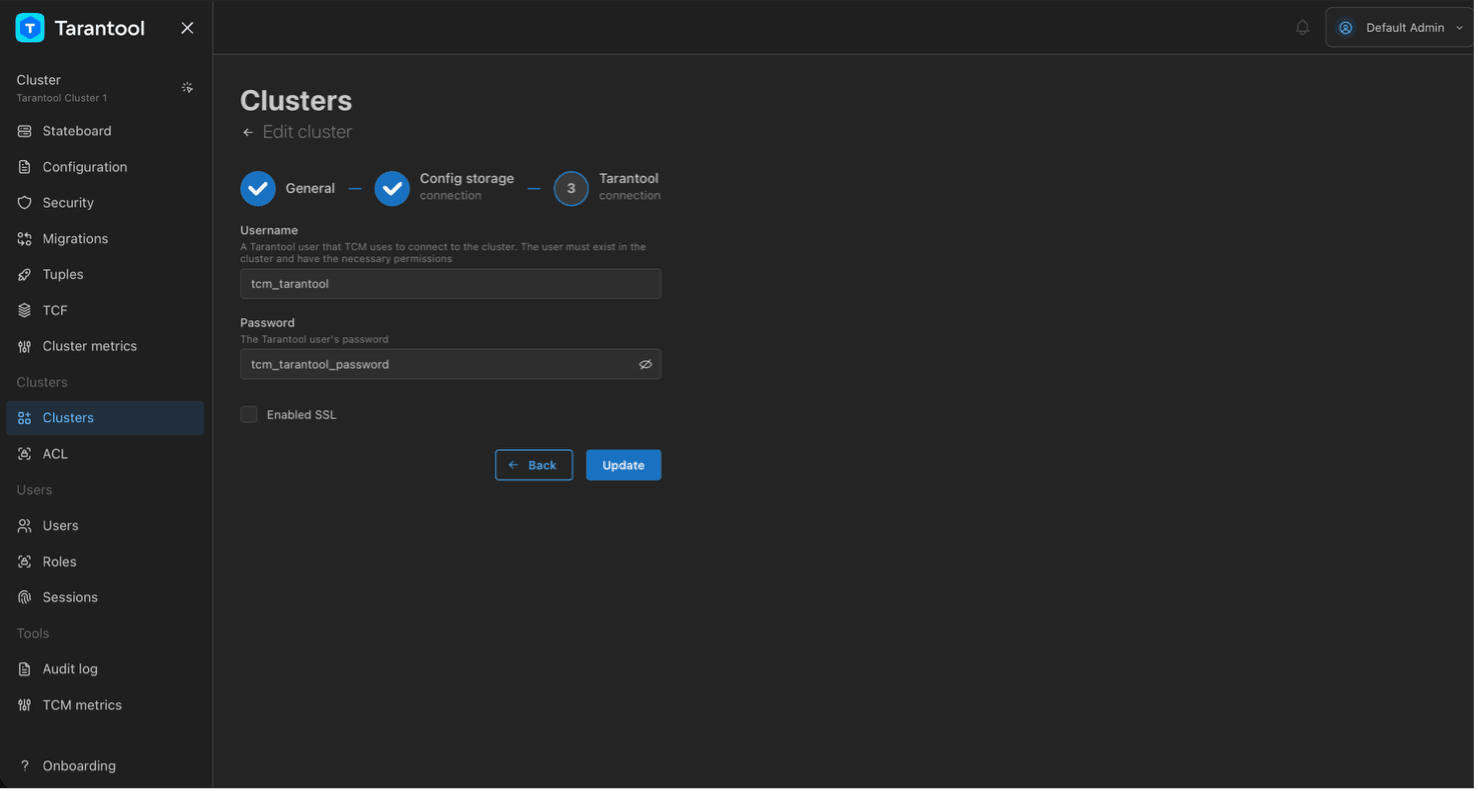This screenshot has width=1478, height=791.
Task: Click the Sessions fingerprint icon
Action: [25, 599]
